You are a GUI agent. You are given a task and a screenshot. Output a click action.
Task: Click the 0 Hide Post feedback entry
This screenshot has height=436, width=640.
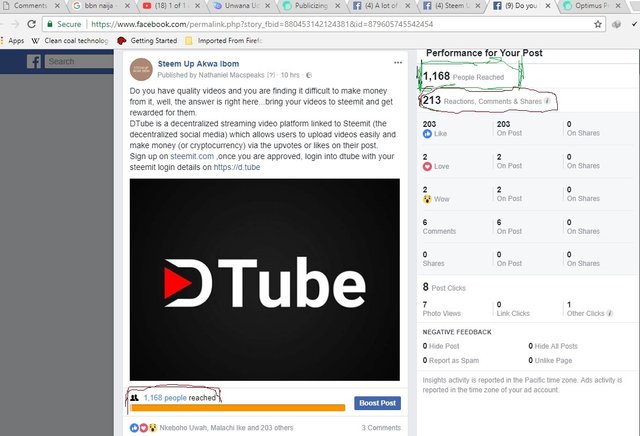(x=441, y=346)
